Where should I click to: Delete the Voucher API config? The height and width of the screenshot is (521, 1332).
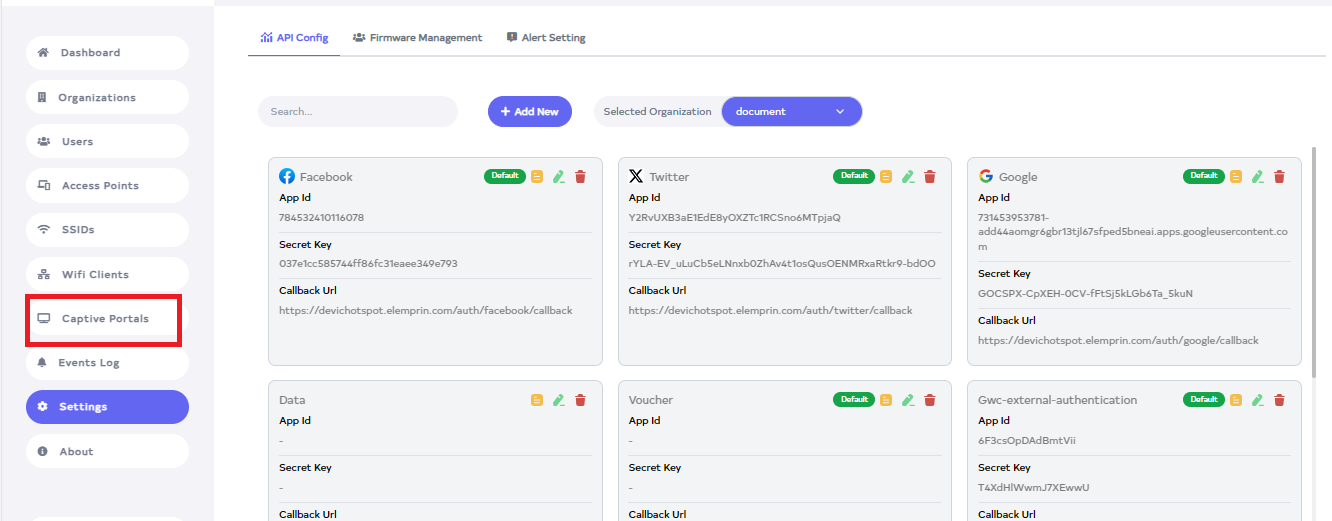pos(930,400)
